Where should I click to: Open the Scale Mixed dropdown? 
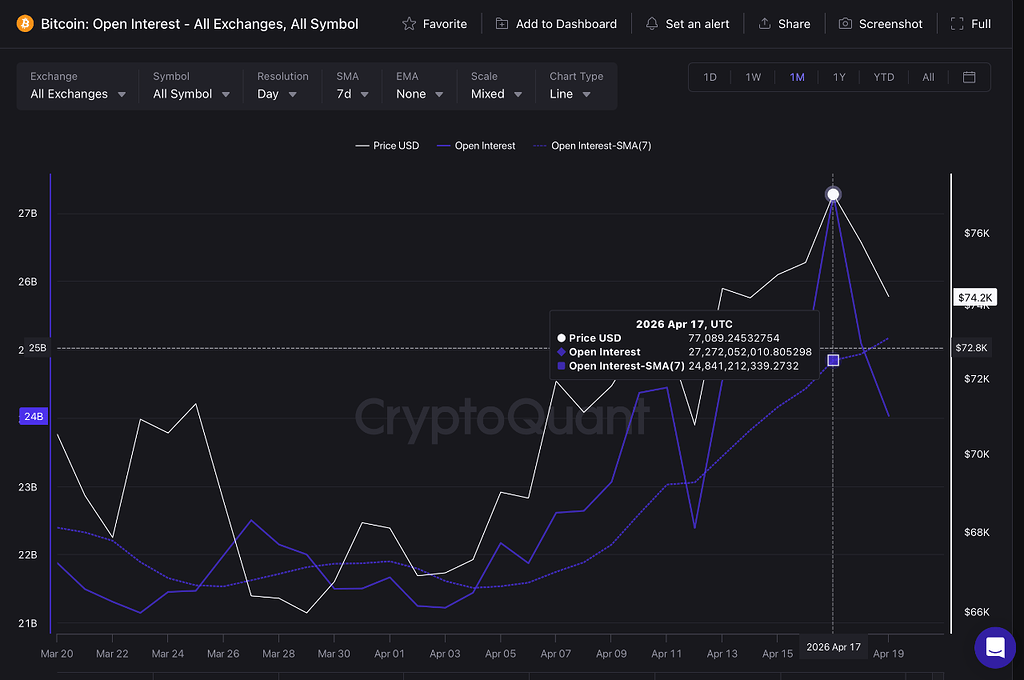(496, 86)
